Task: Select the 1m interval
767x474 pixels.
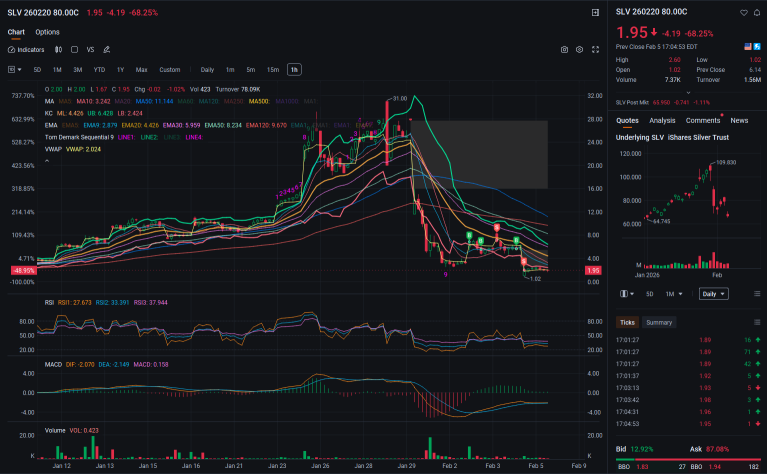Action: [230, 70]
